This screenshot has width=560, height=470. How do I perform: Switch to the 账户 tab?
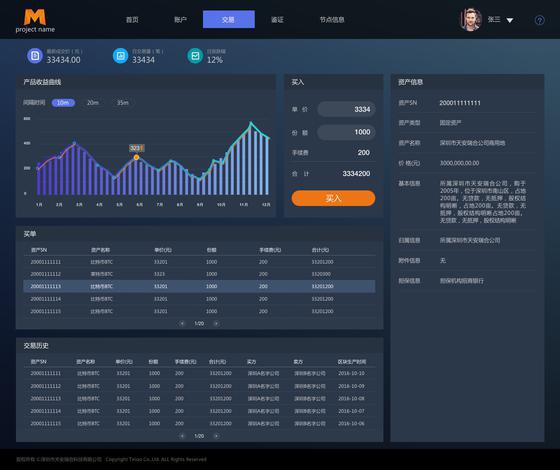180,20
